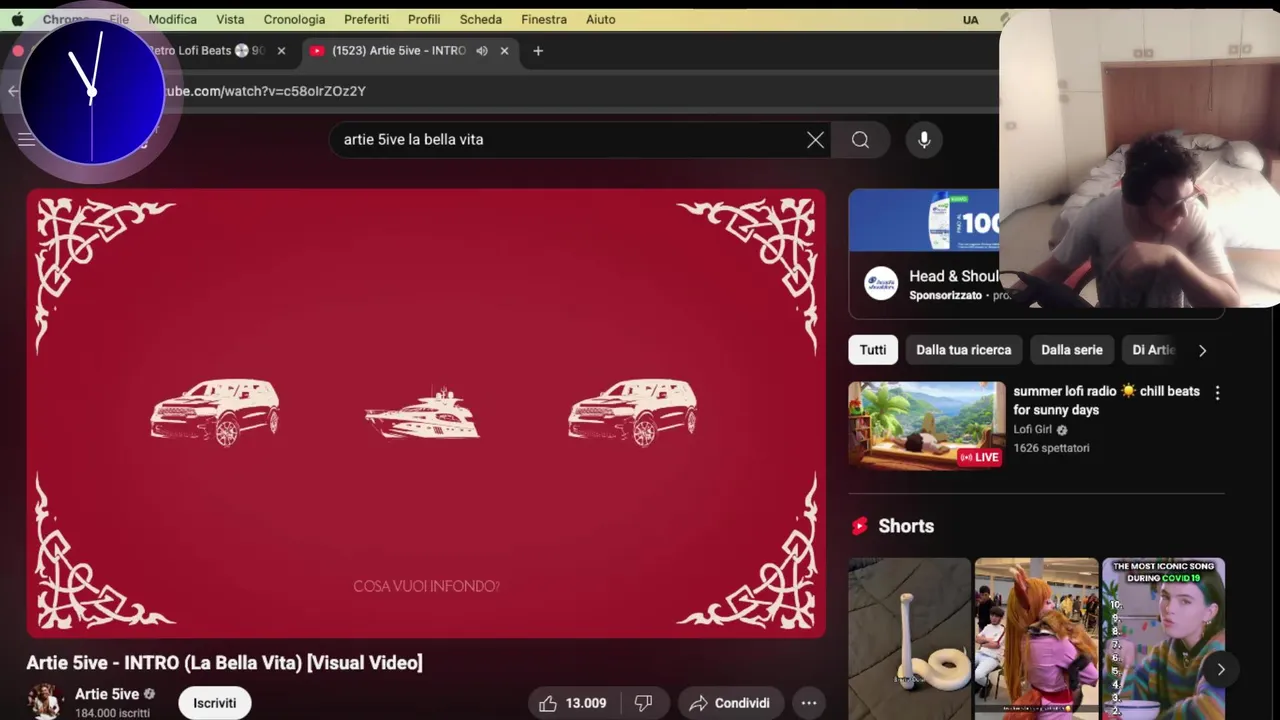Like the video with 13.009 likes

pyautogui.click(x=574, y=703)
